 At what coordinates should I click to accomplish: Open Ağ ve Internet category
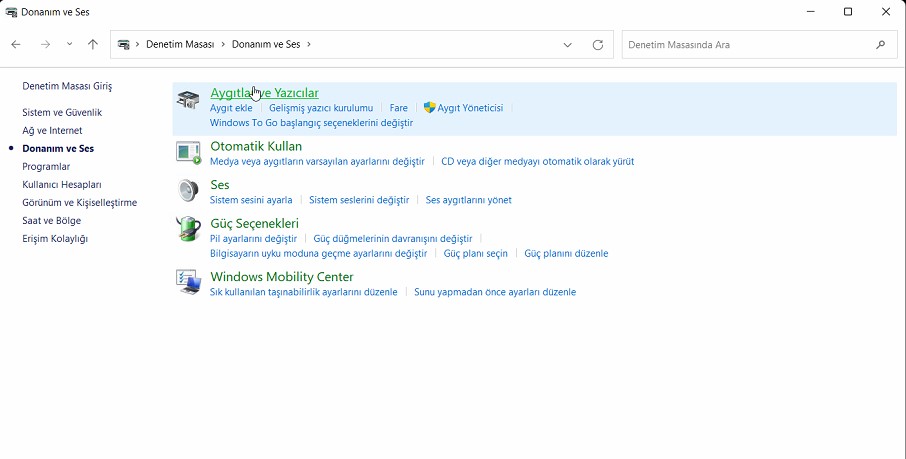[52, 131]
